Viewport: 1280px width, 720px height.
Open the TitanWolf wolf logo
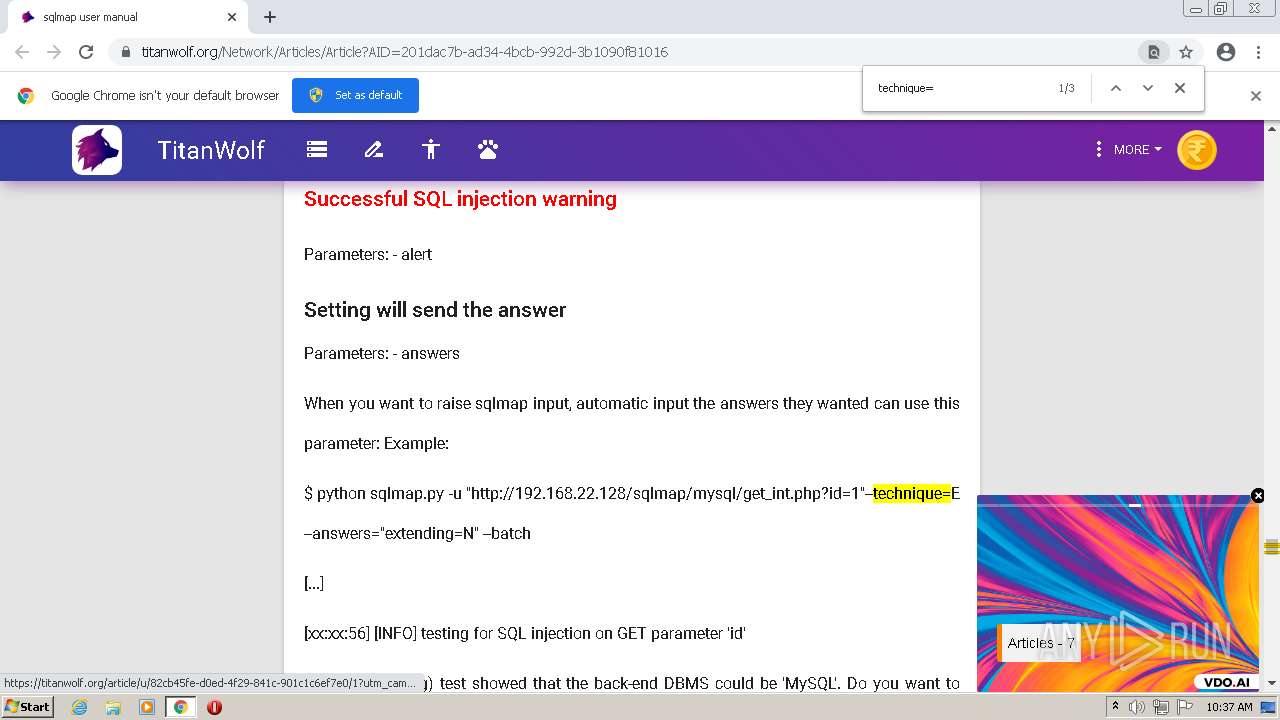pyautogui.click(x=97, y=150)
